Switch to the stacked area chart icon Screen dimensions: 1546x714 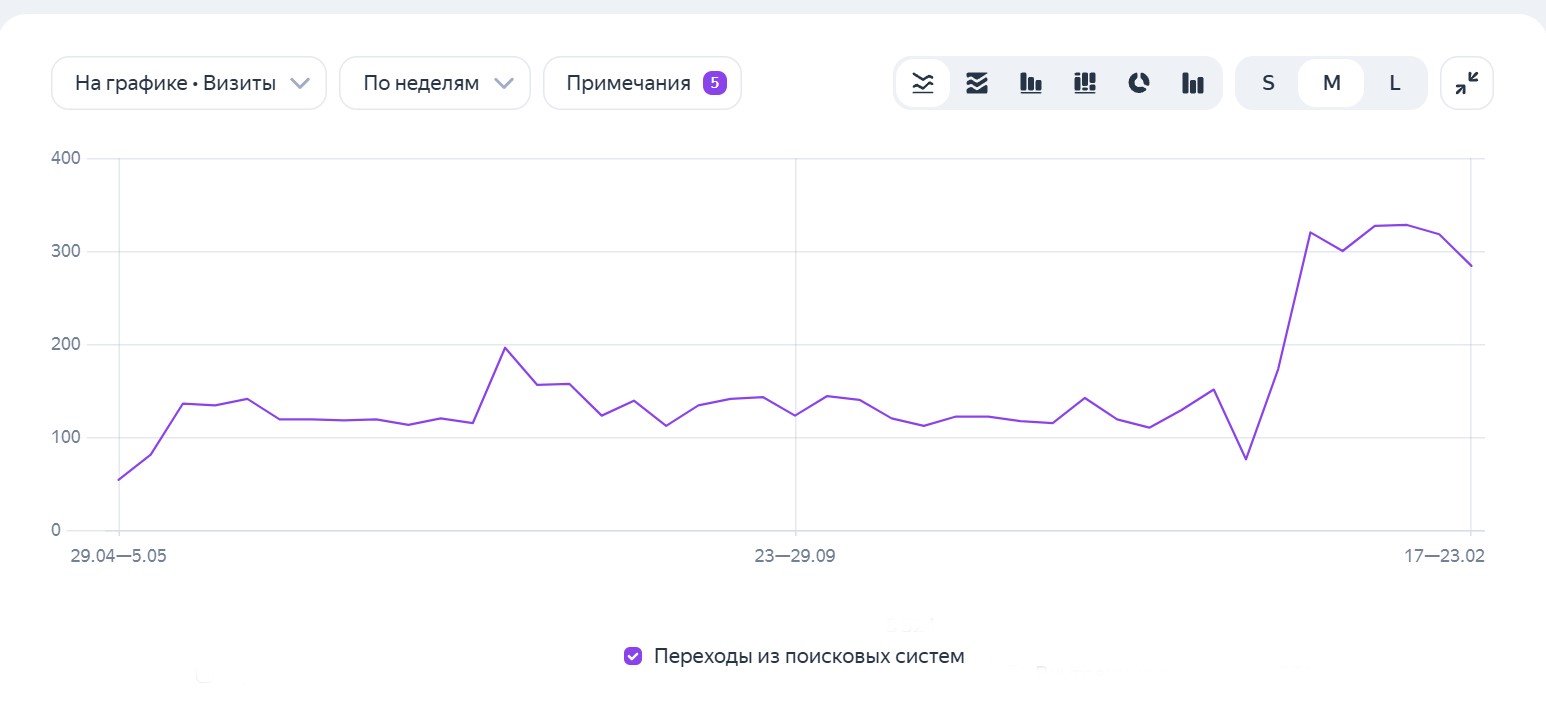tap(977, 83)
